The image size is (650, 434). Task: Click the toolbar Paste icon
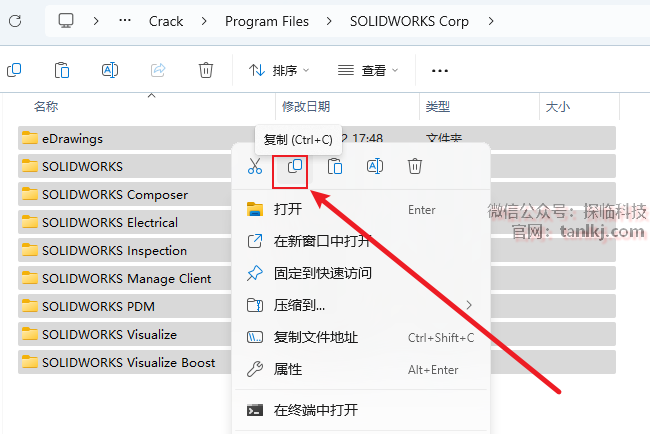pos(62,70)
